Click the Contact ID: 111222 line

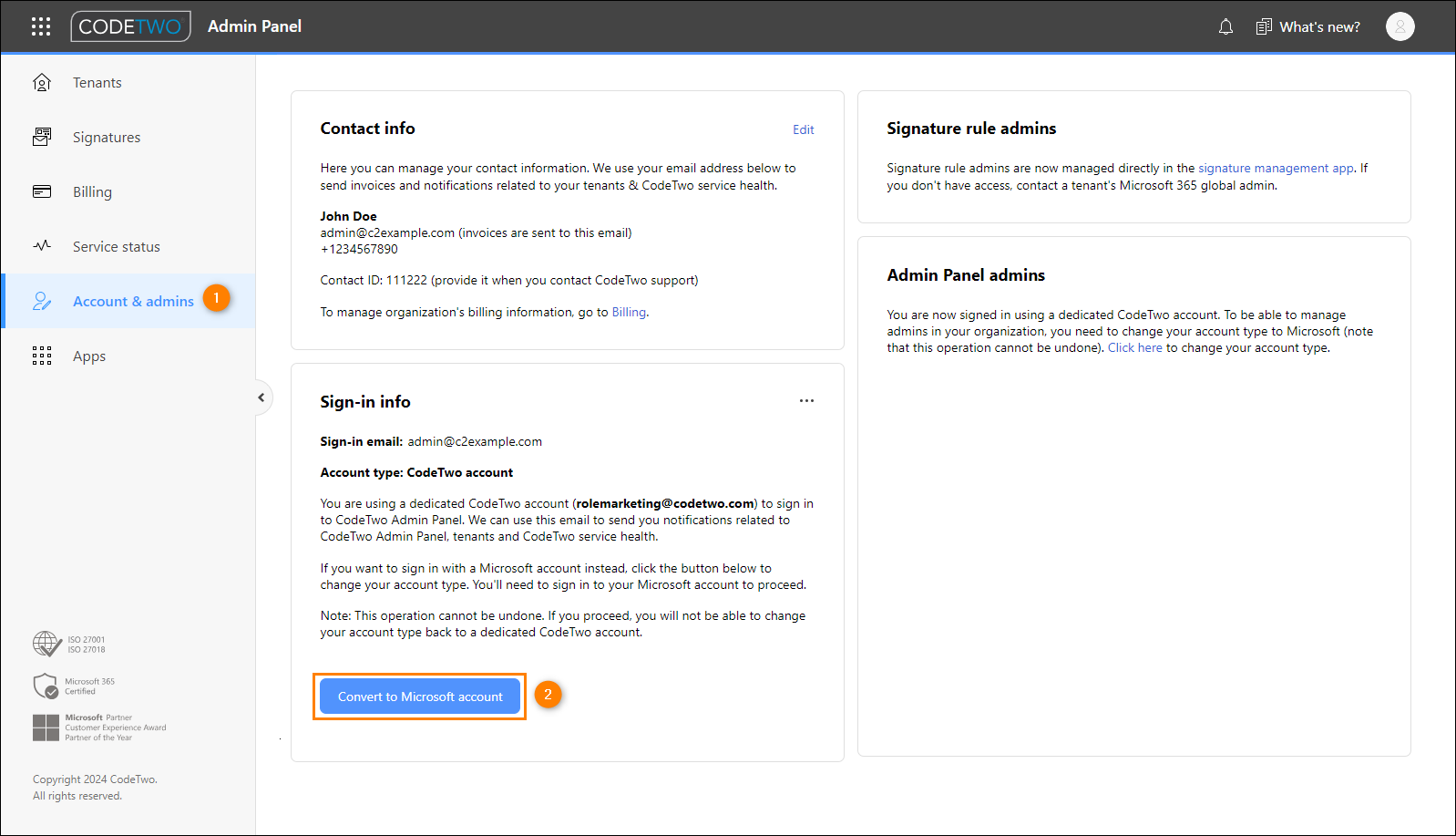pos(509,280)
